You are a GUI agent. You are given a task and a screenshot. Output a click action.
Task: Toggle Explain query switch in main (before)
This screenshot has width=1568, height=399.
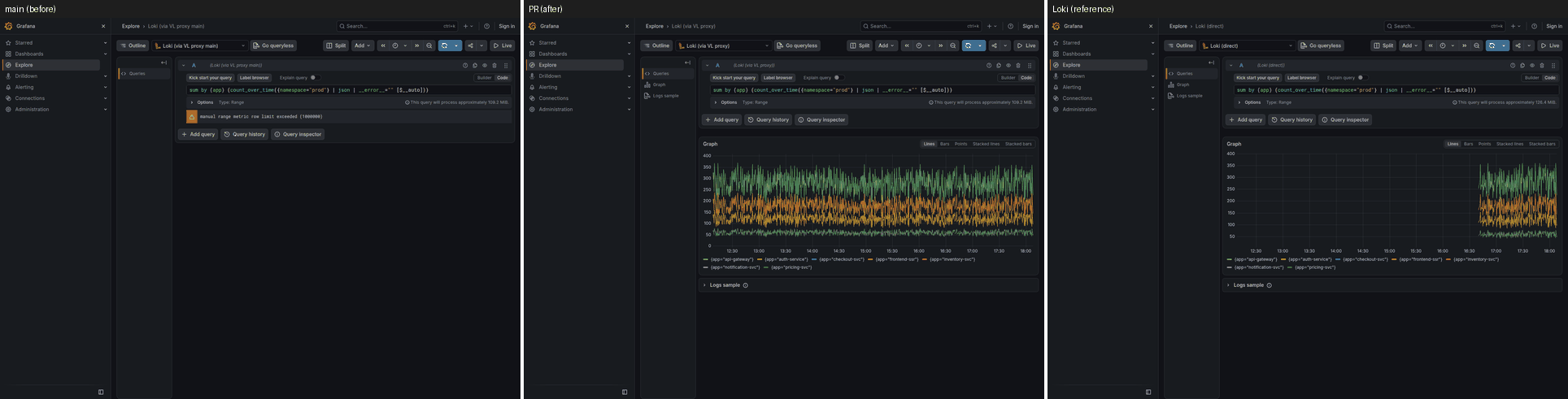pyautogui.click(x=314, y=78)
